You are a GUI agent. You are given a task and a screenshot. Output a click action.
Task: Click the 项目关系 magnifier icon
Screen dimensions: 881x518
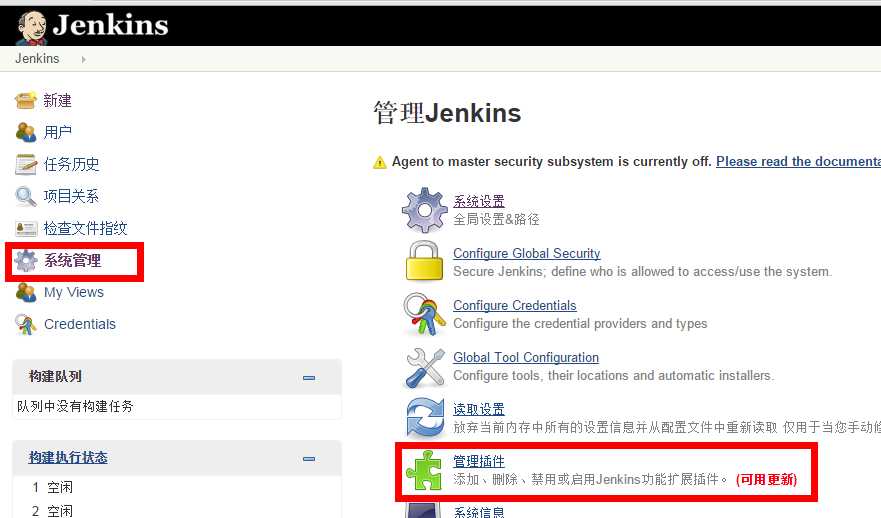26,197
